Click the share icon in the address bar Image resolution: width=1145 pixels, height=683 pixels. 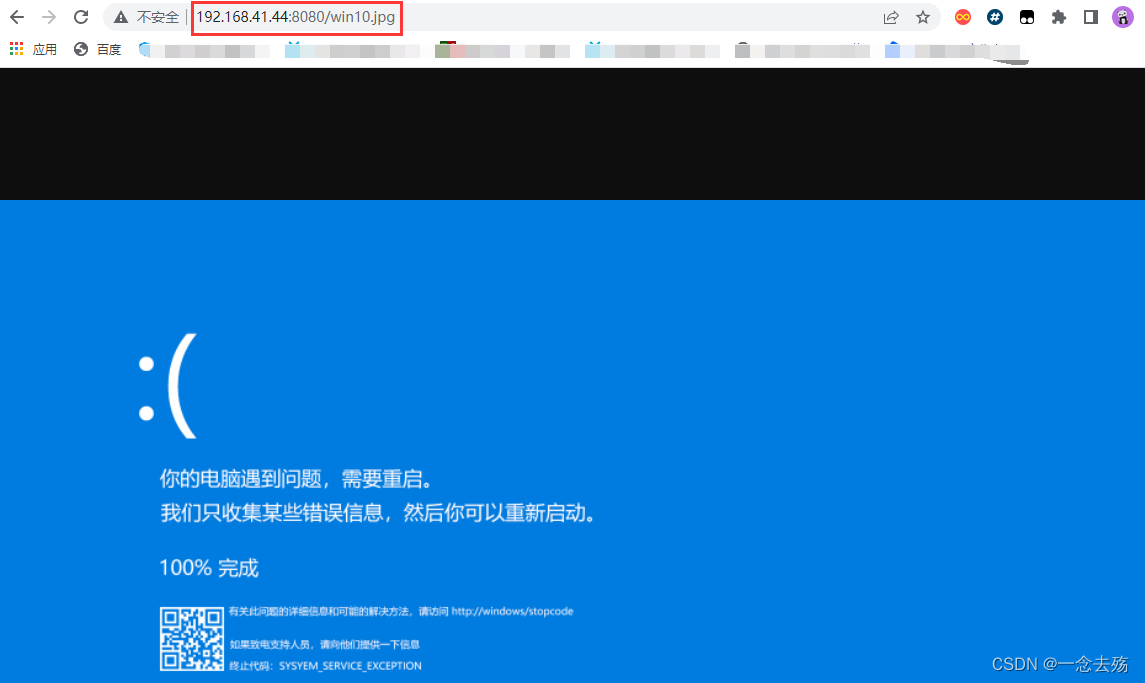coord(890,17)
